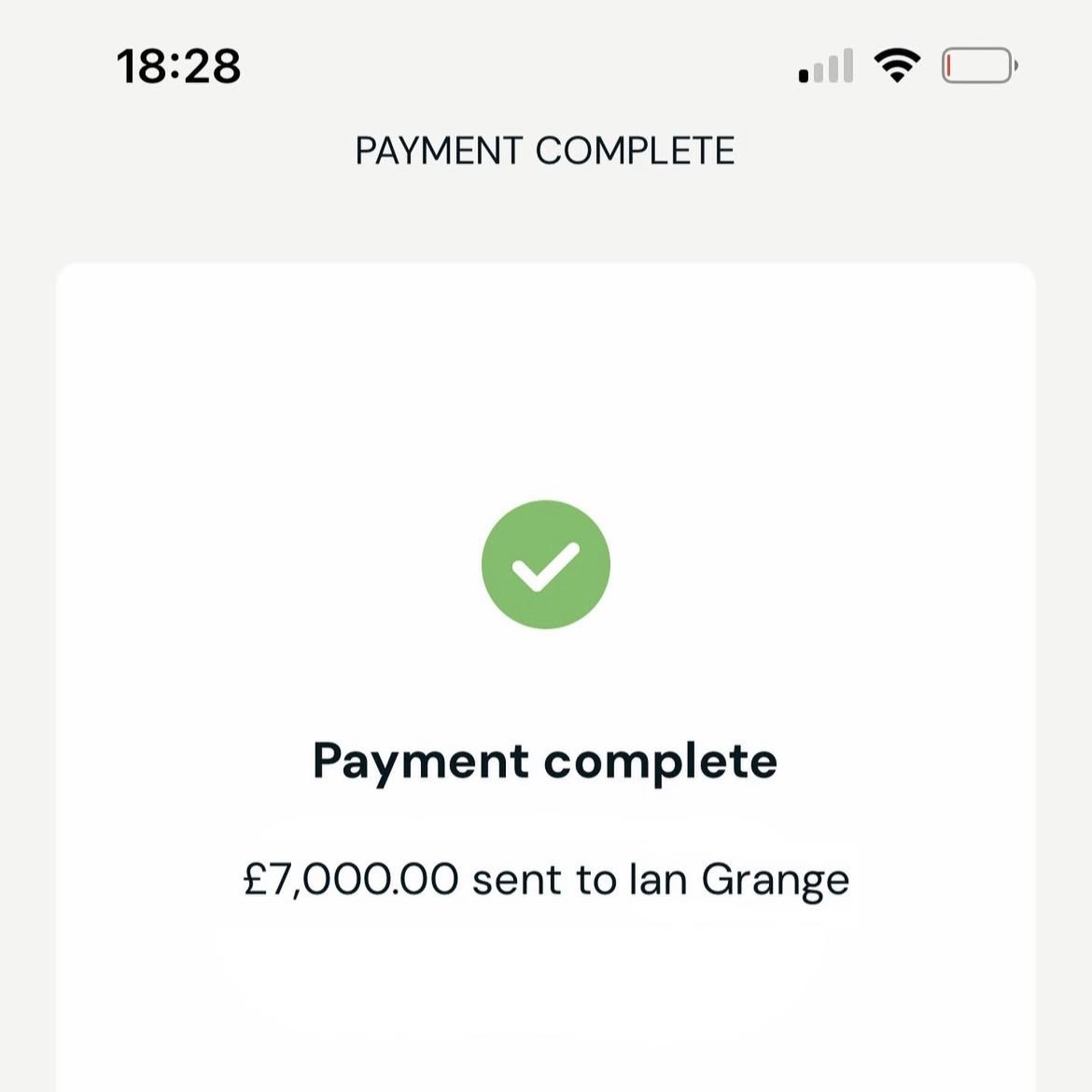Click the recipient name Ian Grange
This screenshot has height=1092, width=1092.
(739, 880)
